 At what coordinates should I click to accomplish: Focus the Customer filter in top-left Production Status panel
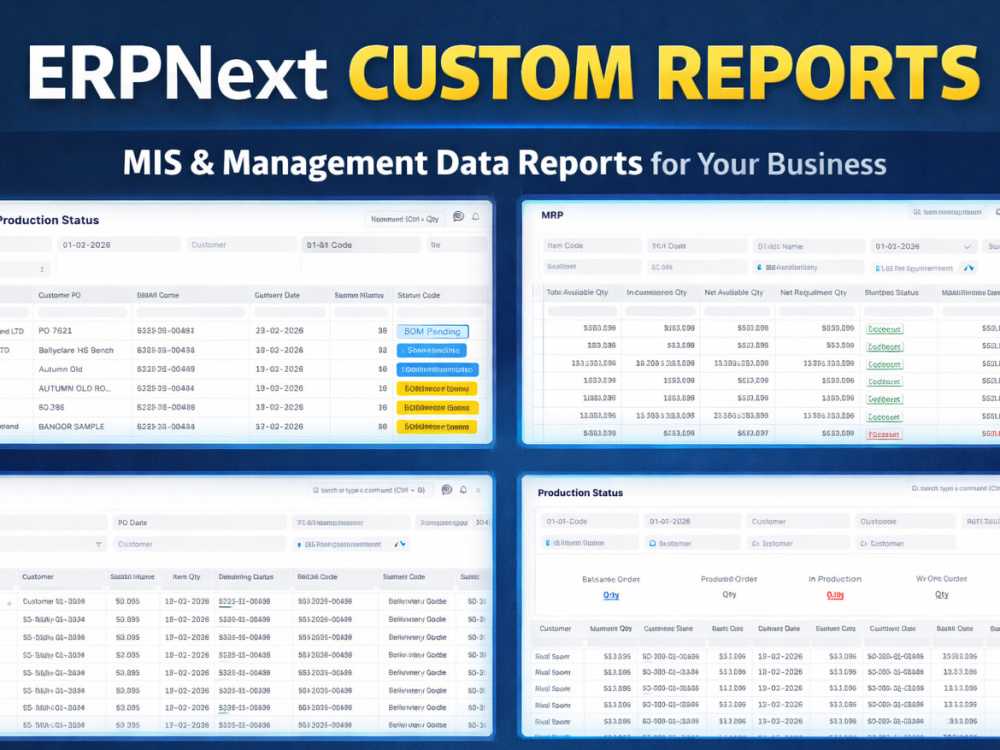242,245
